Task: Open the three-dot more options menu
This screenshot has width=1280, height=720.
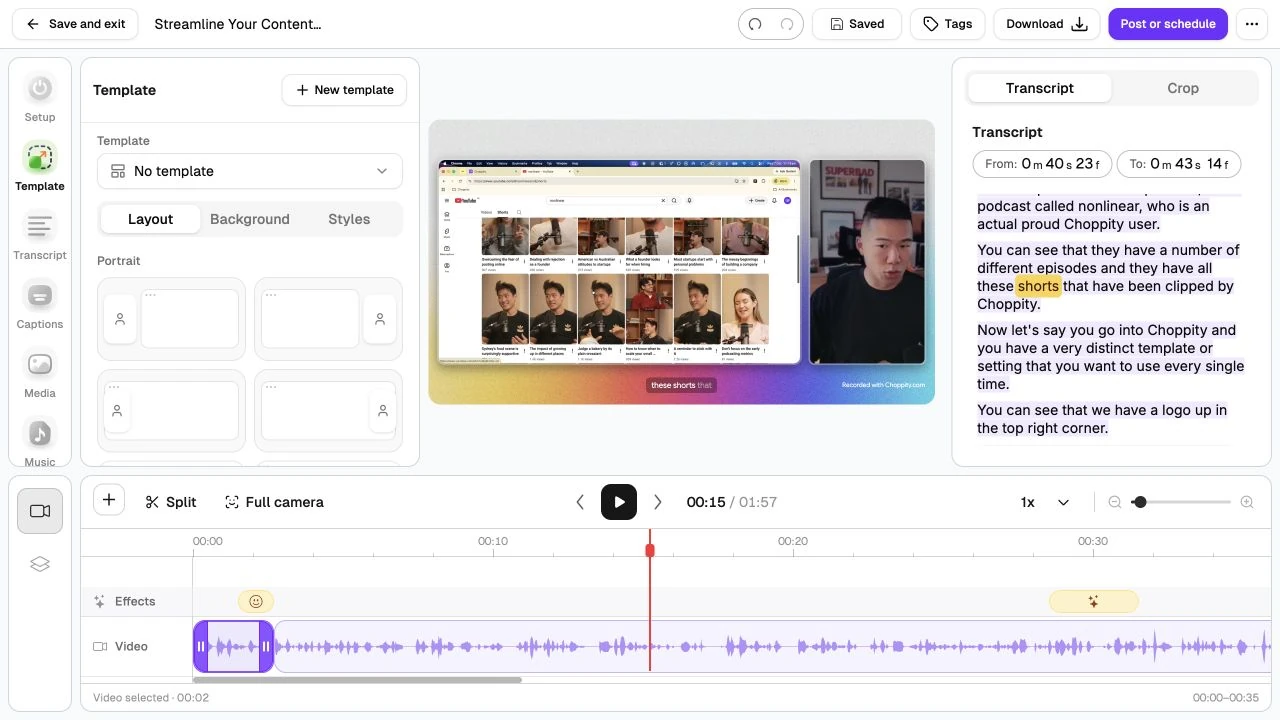Action: coord(1252,24)
